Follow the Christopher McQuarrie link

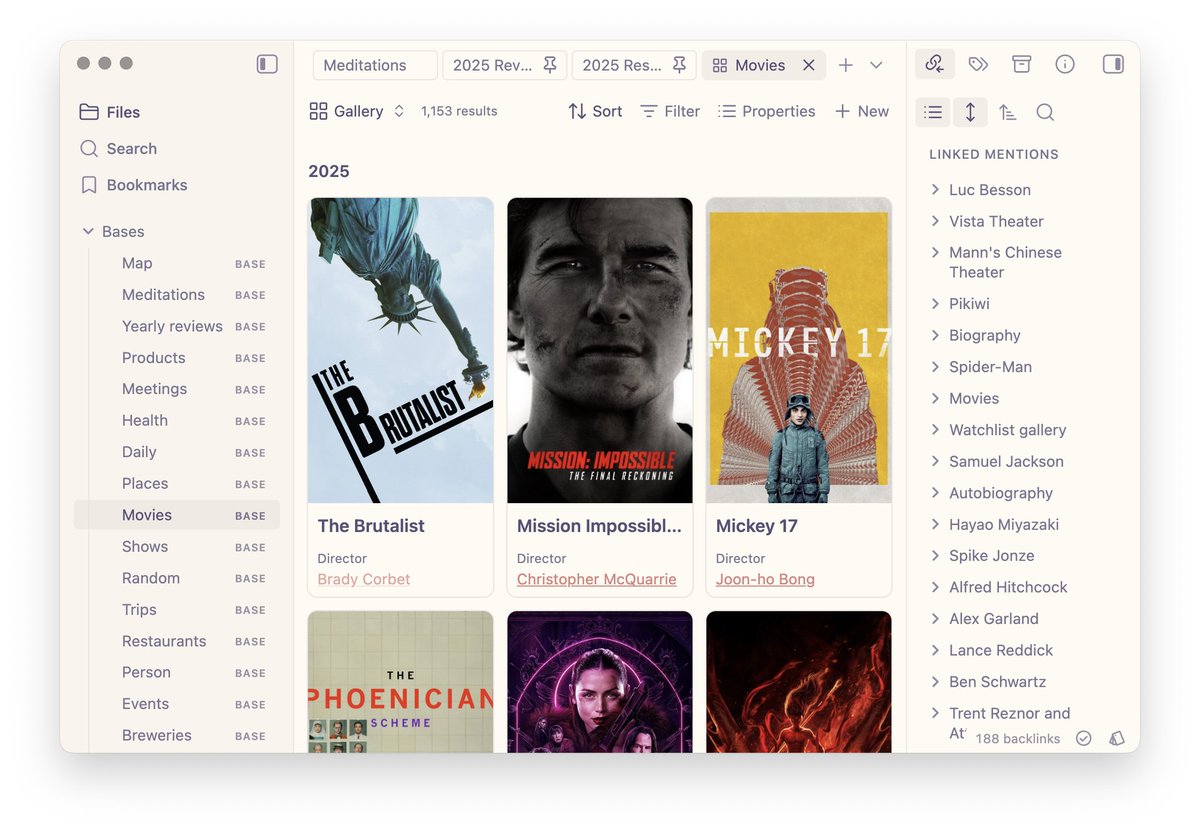point(597,579)
